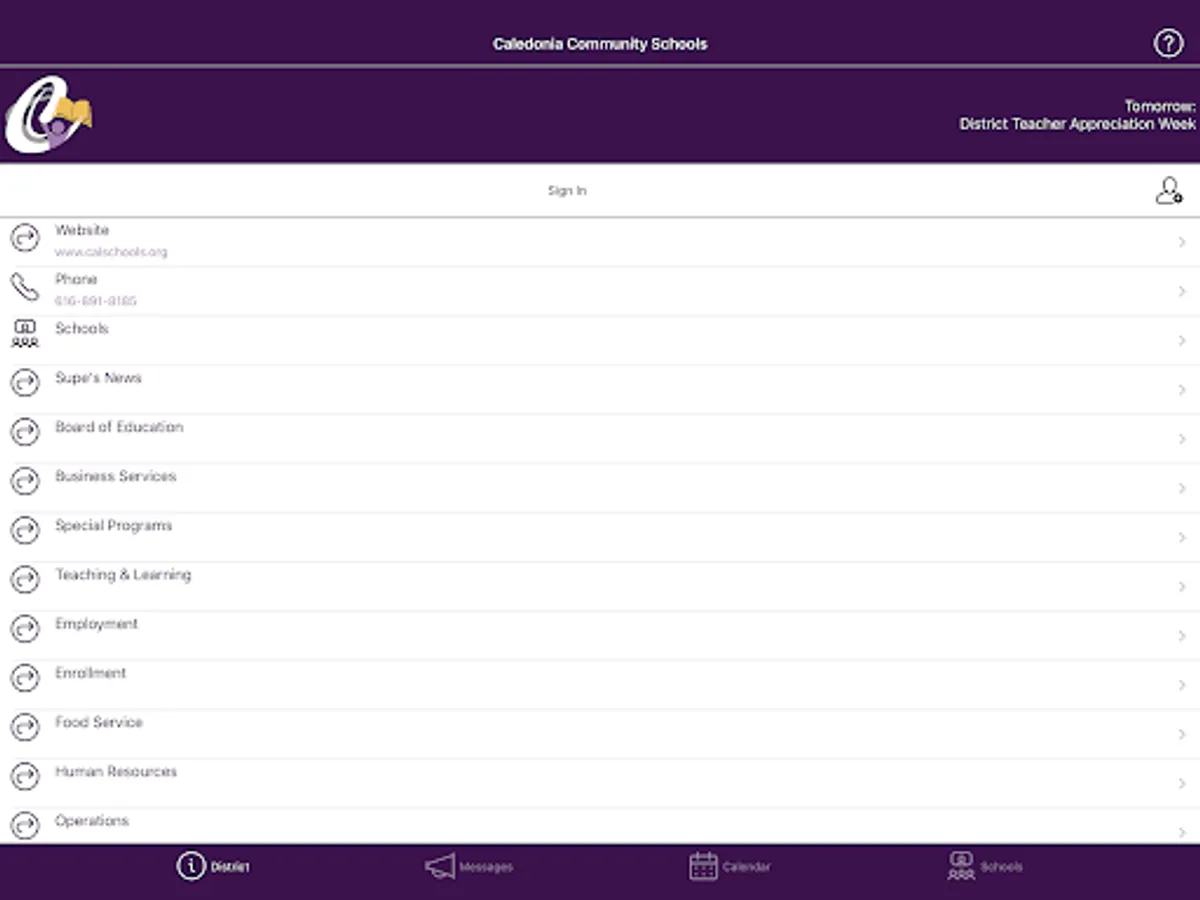1200x900 pixels.
Task: Expand the Food Service row chevron
Action: click(x=1182, y=734)
